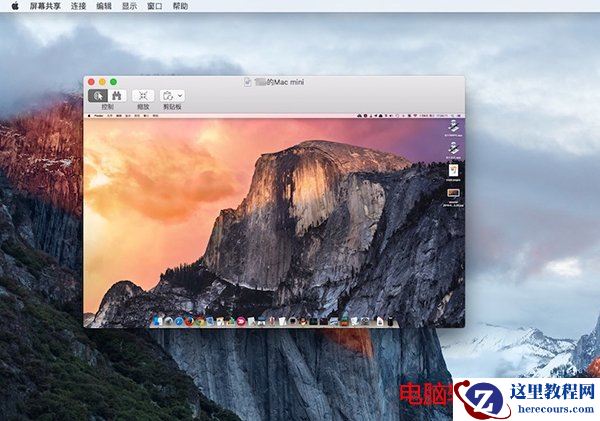The image size is (600, 421).
Task: Minimize the Mac mini Screen Sharing window
Action: coord(102,82)
